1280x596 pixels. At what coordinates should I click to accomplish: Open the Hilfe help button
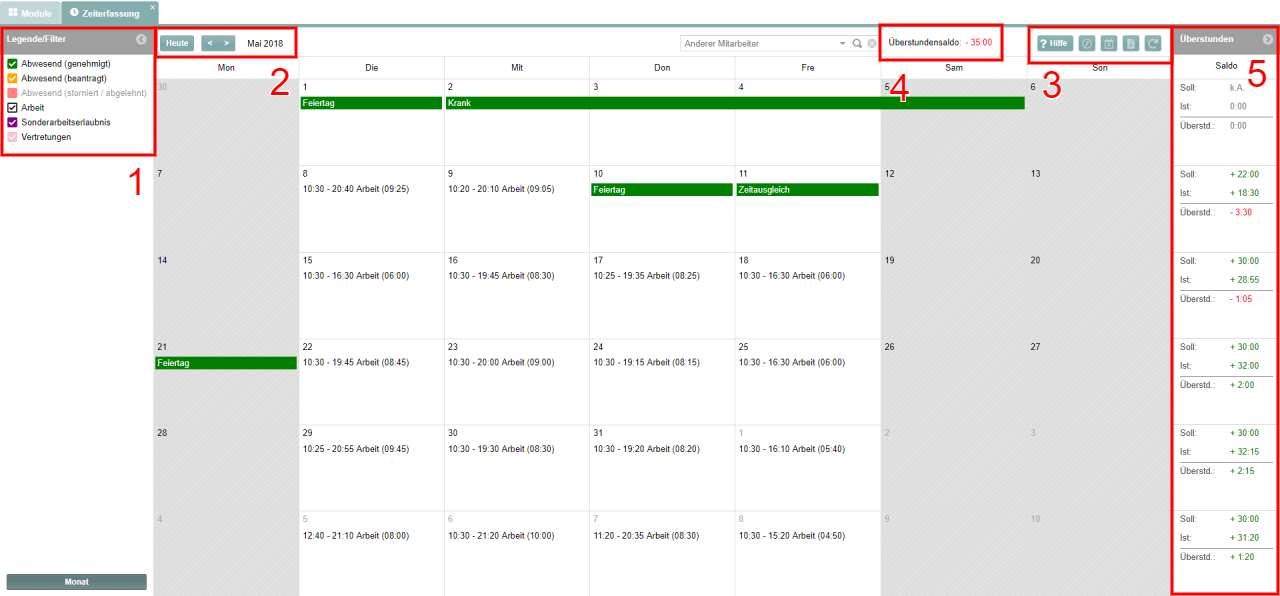click(1054, 43)
